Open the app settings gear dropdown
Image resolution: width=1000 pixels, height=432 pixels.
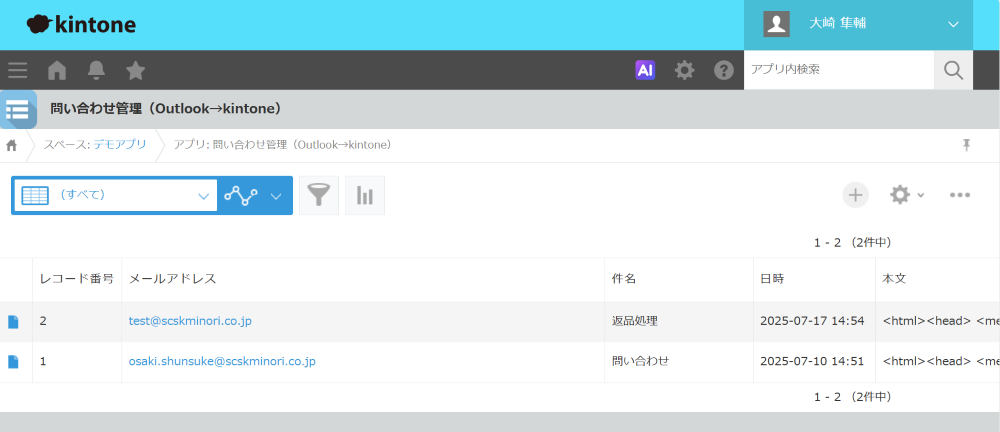click(x=906, y=195)
